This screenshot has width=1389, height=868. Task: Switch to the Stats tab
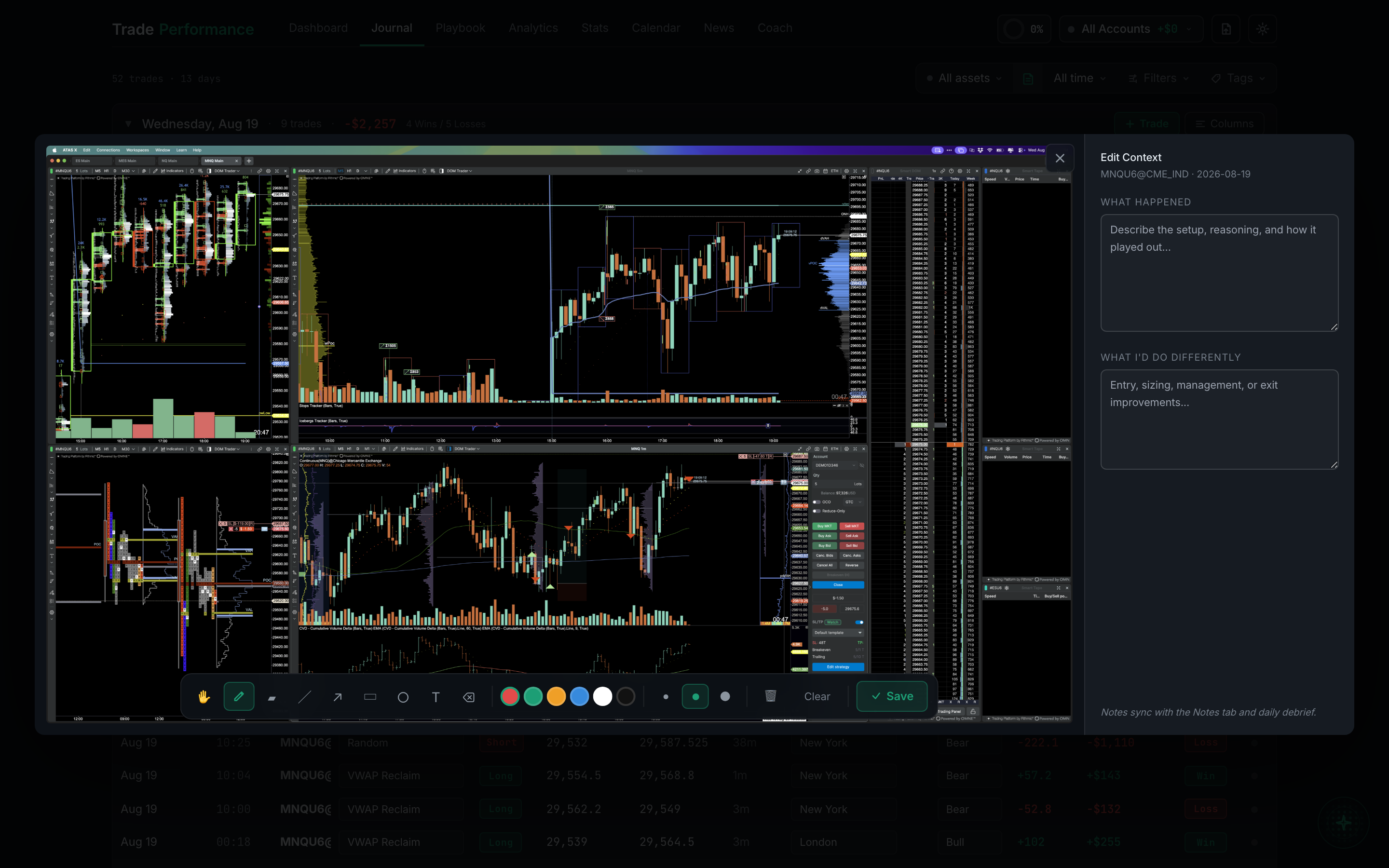pyautogui.click(x=595, y=28)
